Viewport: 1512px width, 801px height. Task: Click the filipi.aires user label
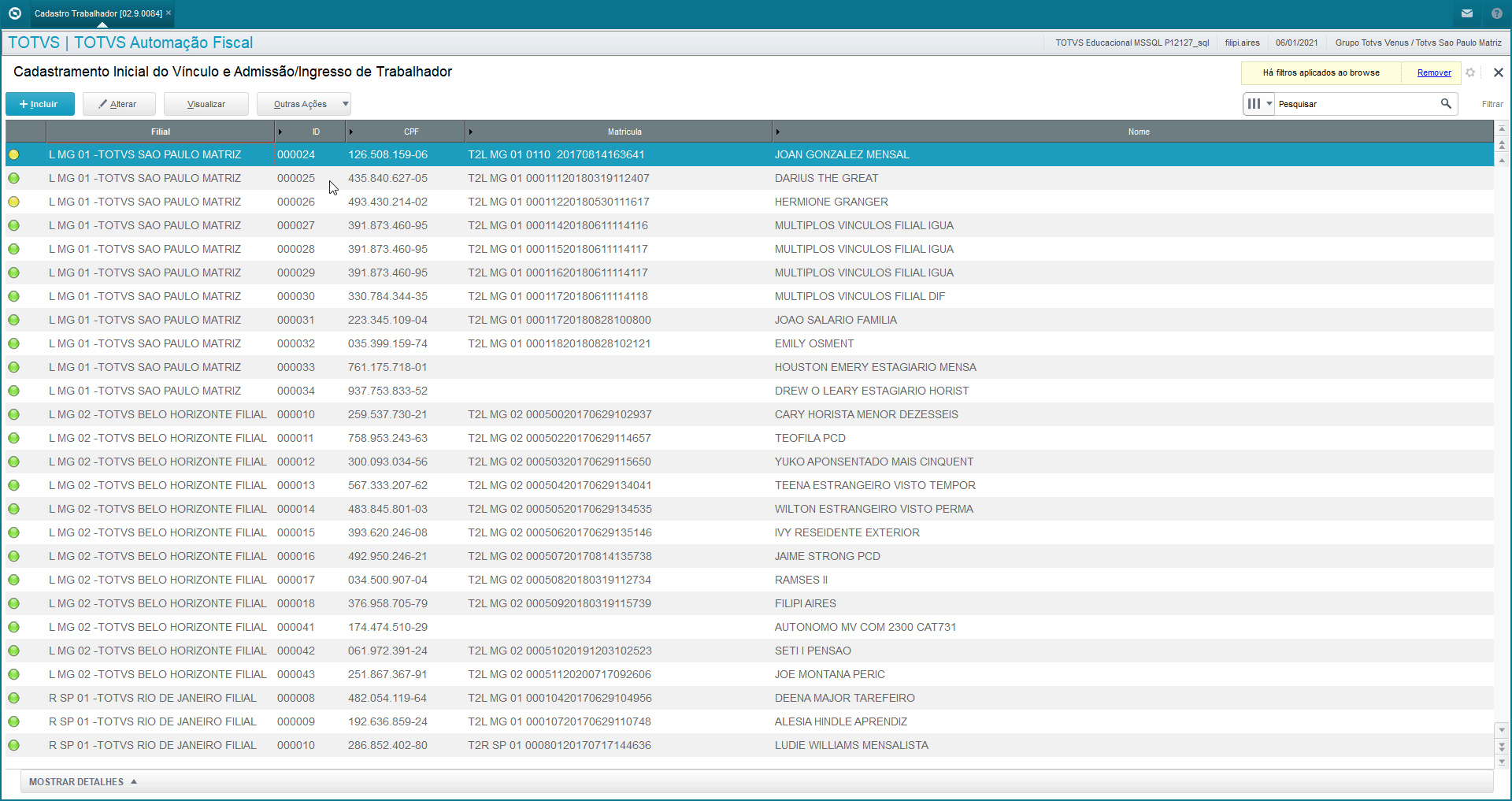pyautogui.click(x=1242, y=43)
